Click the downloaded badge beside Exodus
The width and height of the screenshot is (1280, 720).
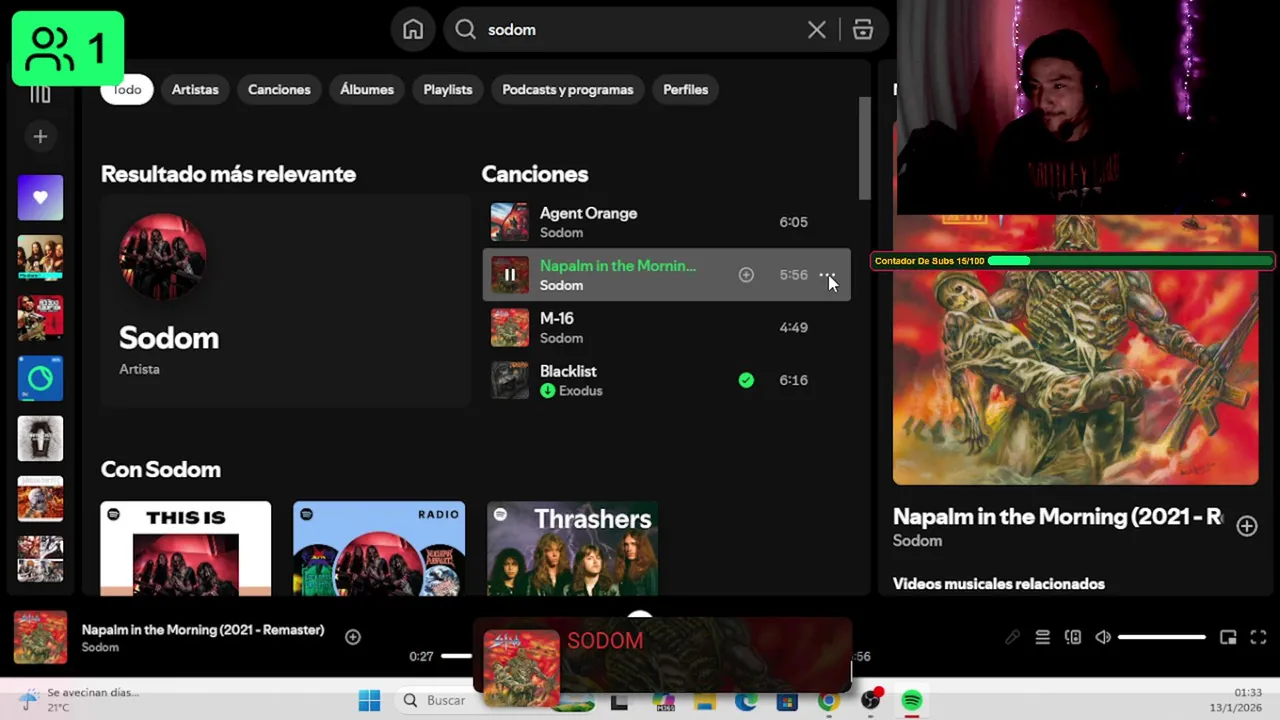(x=548, y=391)
